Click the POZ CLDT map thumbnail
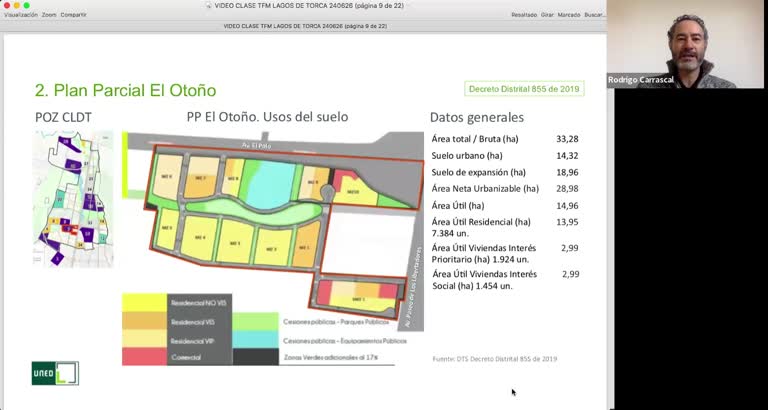768x410 pixels. (x=73, y=199)
